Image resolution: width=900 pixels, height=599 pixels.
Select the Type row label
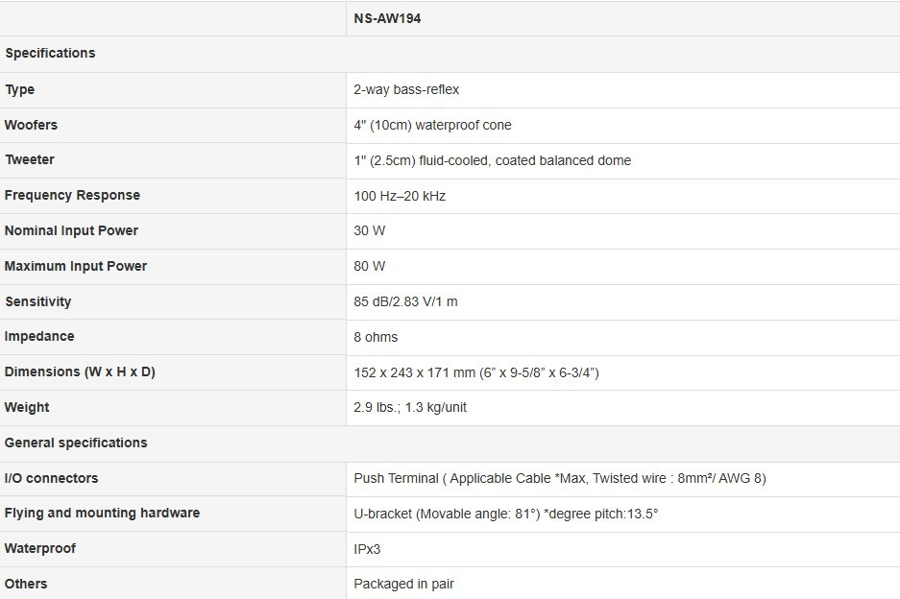pyautogui.click(x=20, y=89)
